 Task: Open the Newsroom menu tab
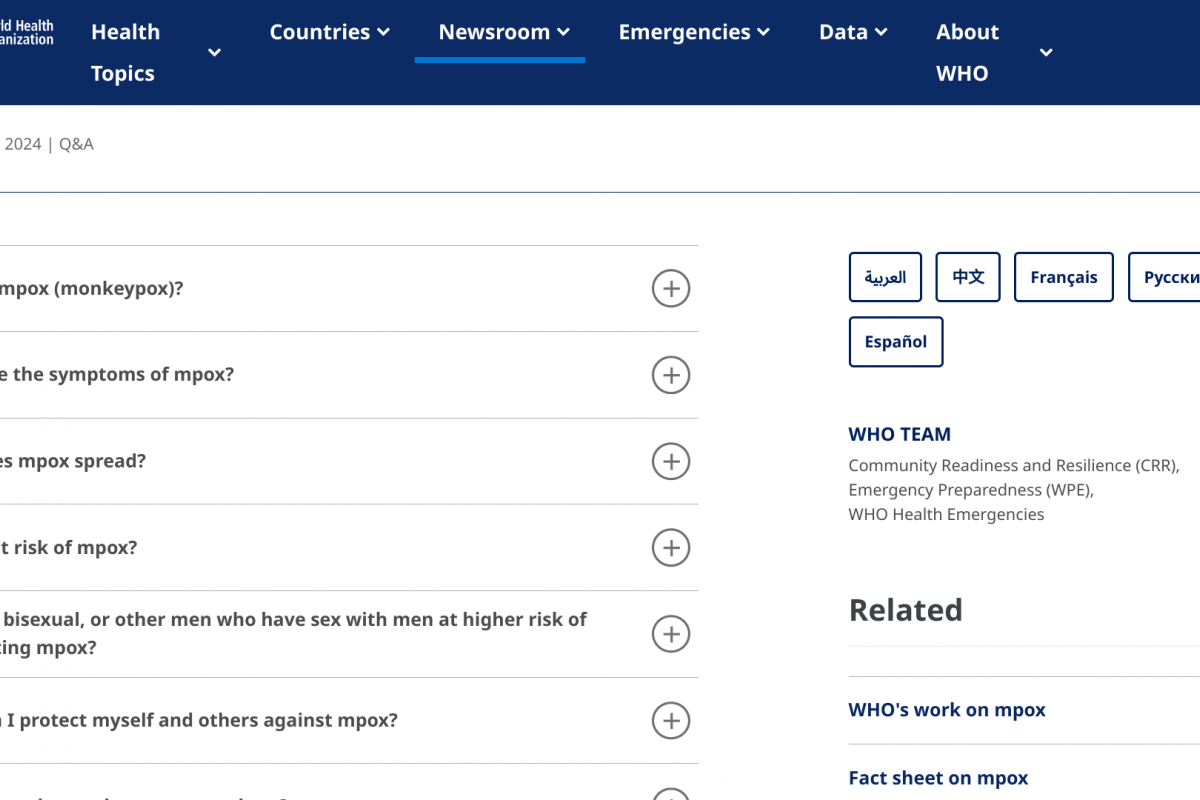pos(503,32)
